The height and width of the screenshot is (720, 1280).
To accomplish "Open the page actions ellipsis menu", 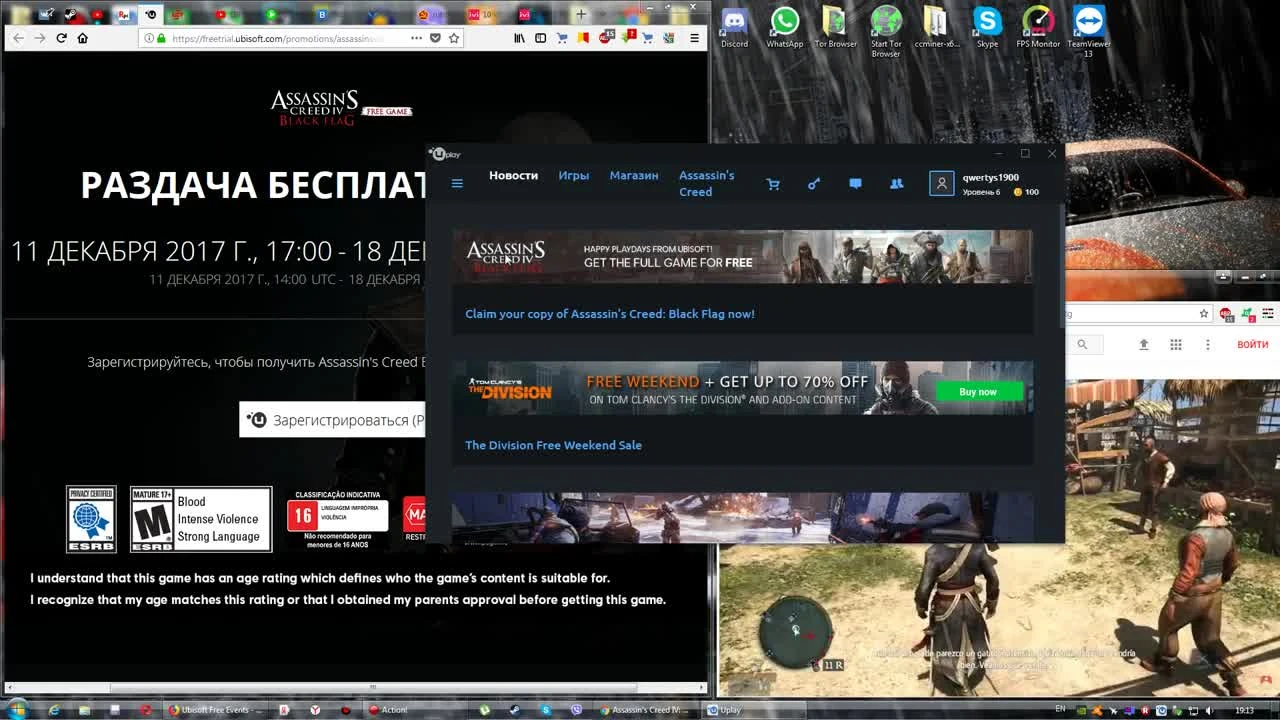I will point(416,38).
